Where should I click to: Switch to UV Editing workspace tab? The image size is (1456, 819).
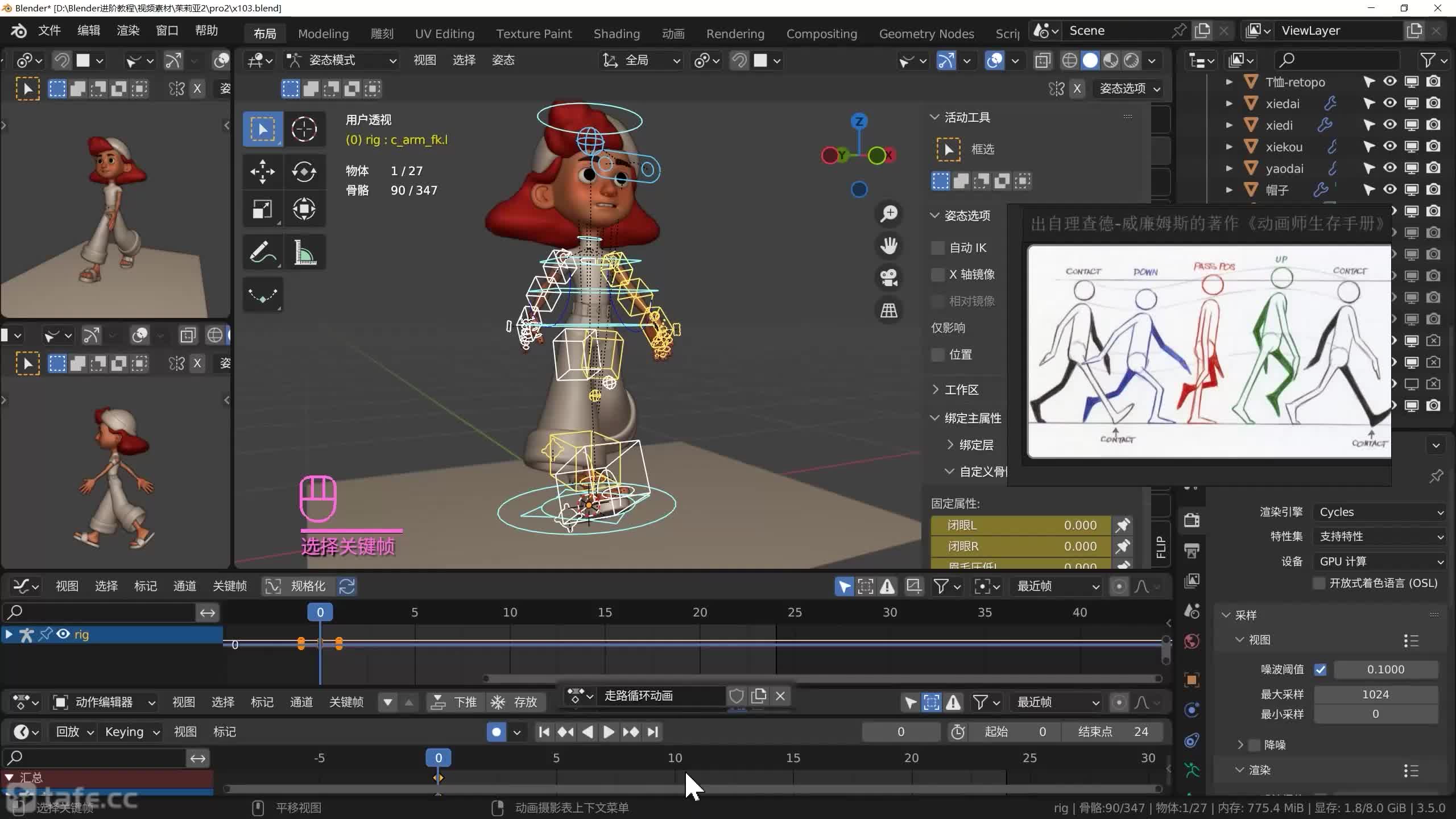click(x=444, y=34)
